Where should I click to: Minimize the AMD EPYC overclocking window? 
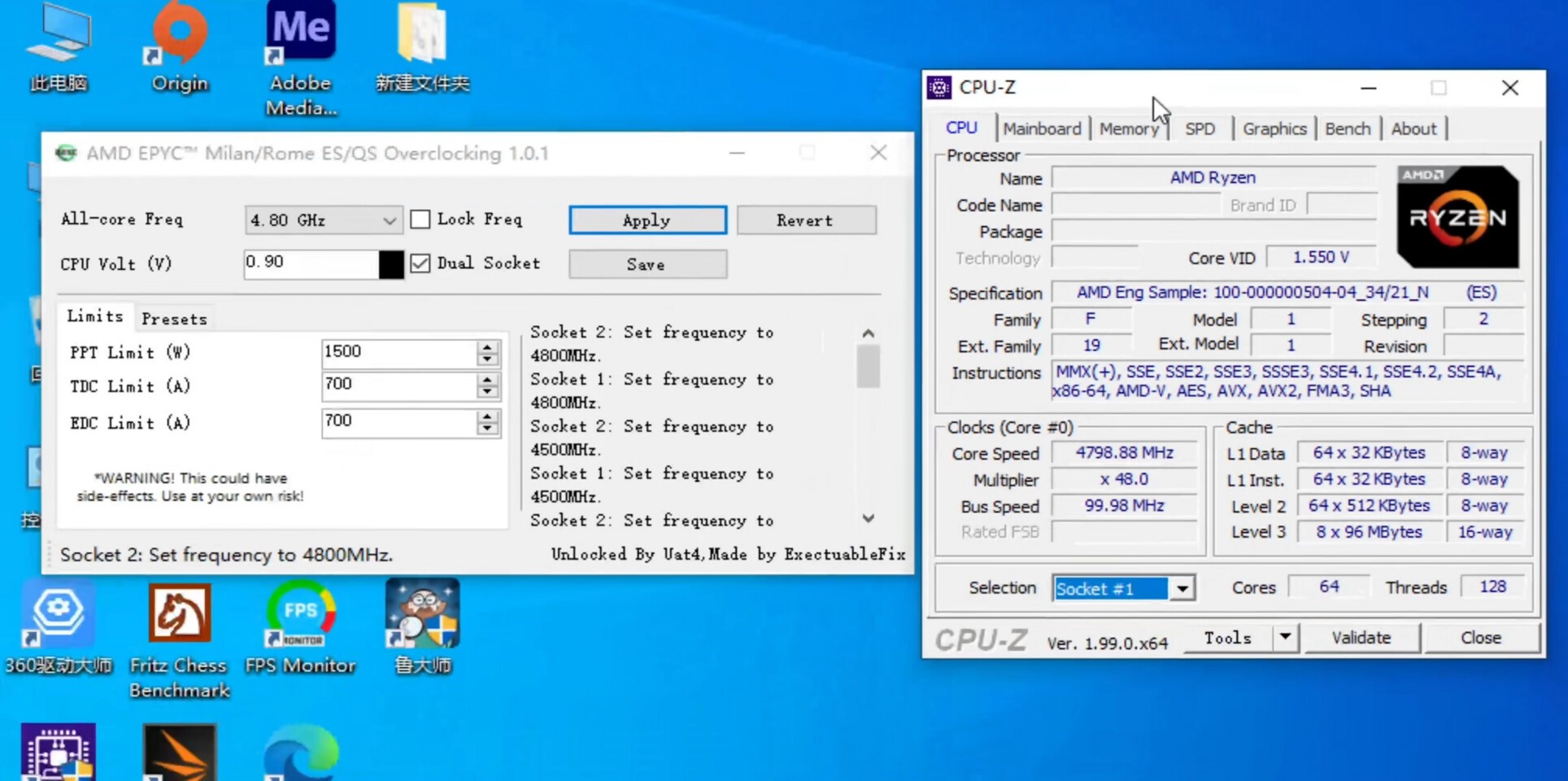click(737, 153)
